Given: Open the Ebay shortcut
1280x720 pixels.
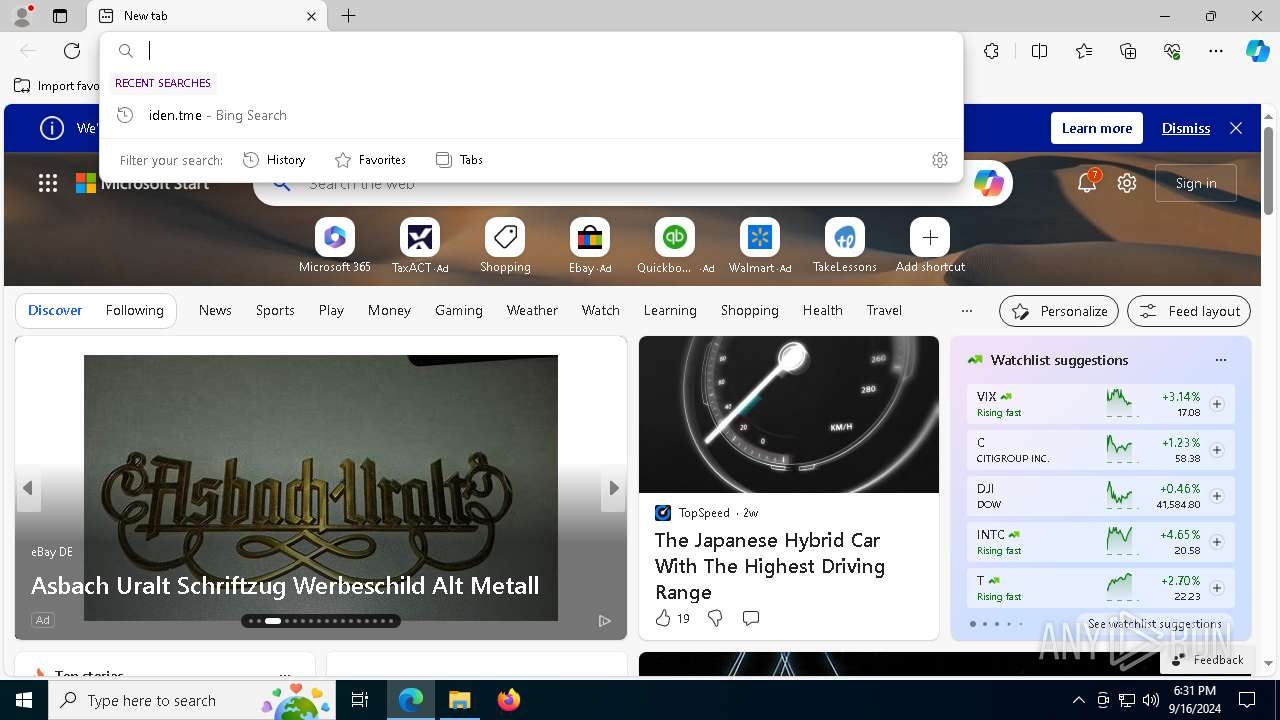Looking at the screenshot, I should click(x=590, y=246).
